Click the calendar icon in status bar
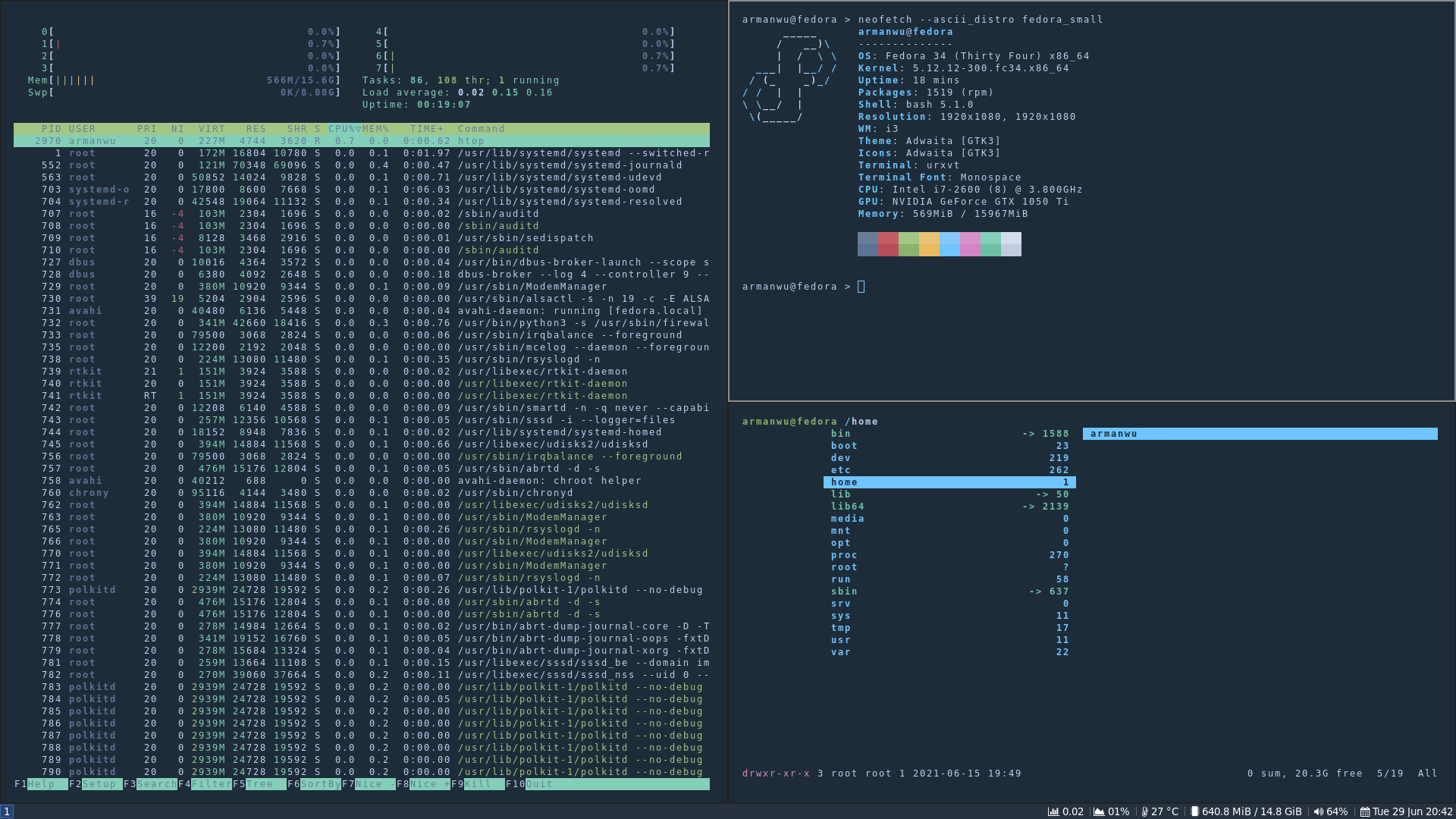This screenshot has height=819, width=1456. coord(1365,811)
